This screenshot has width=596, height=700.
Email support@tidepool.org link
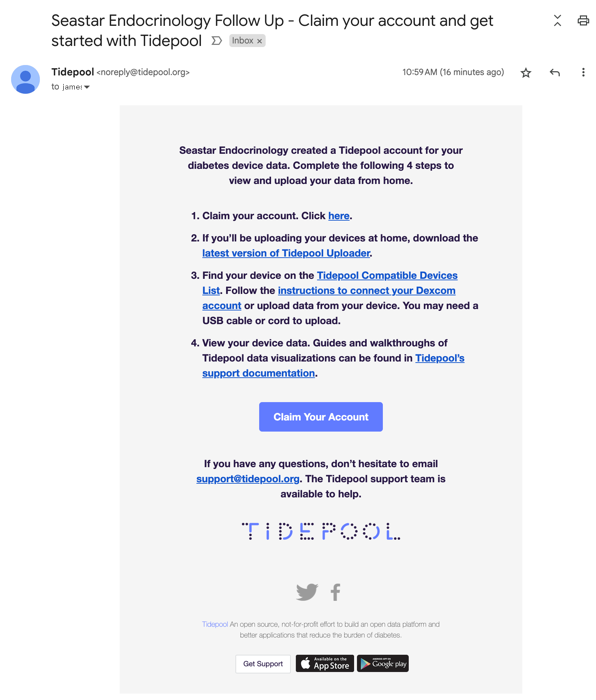click(248, 479)
